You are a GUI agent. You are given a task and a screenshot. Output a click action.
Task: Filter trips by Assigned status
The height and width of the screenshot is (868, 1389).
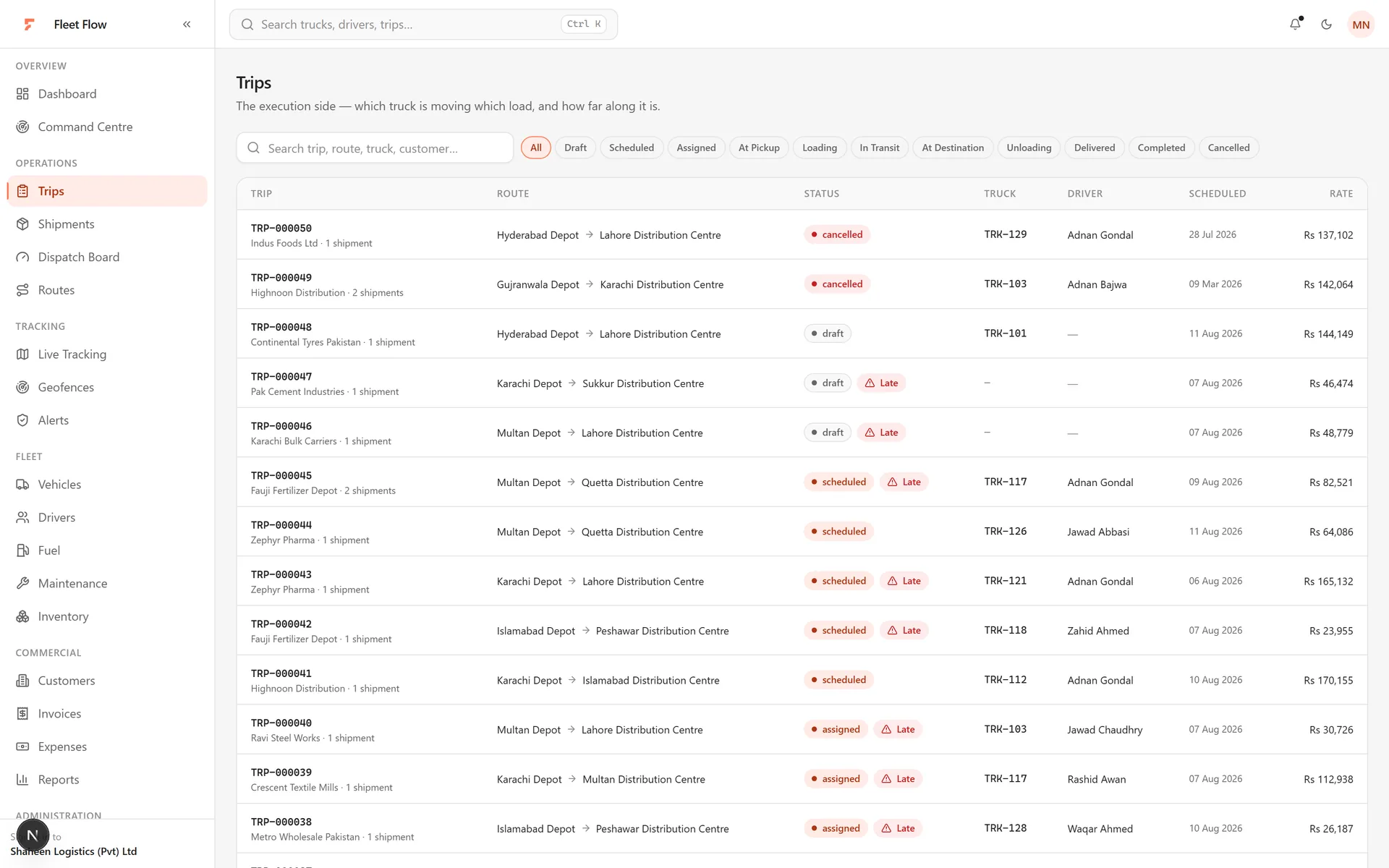[696, 148]
